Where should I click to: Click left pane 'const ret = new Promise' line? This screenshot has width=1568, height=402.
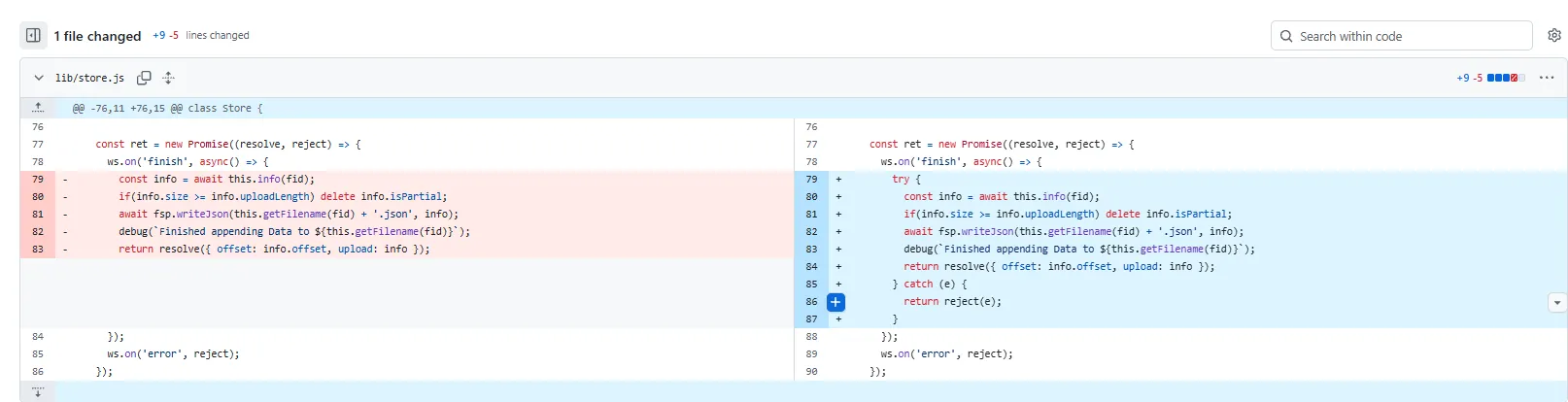[x=228, y=145]
